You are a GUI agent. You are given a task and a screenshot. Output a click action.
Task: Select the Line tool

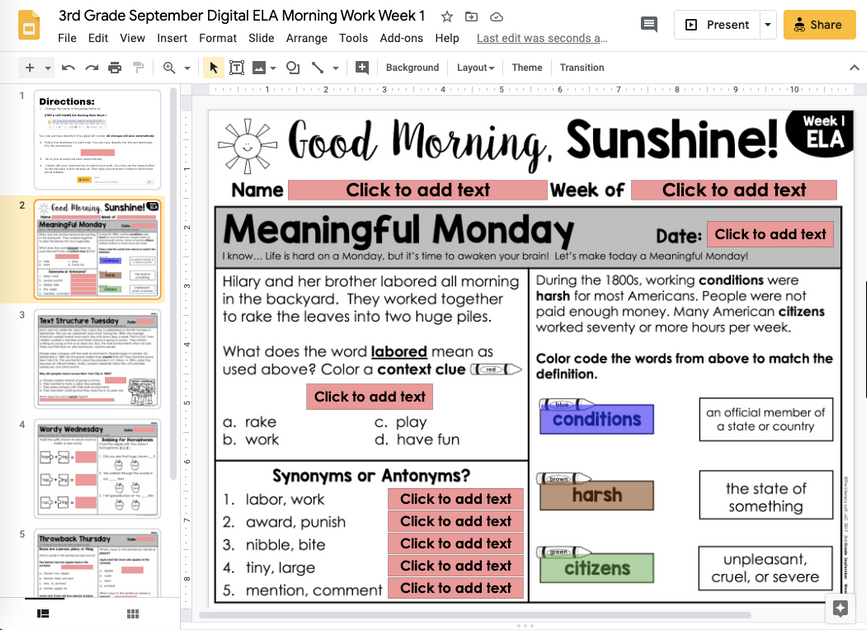point(315,68)
